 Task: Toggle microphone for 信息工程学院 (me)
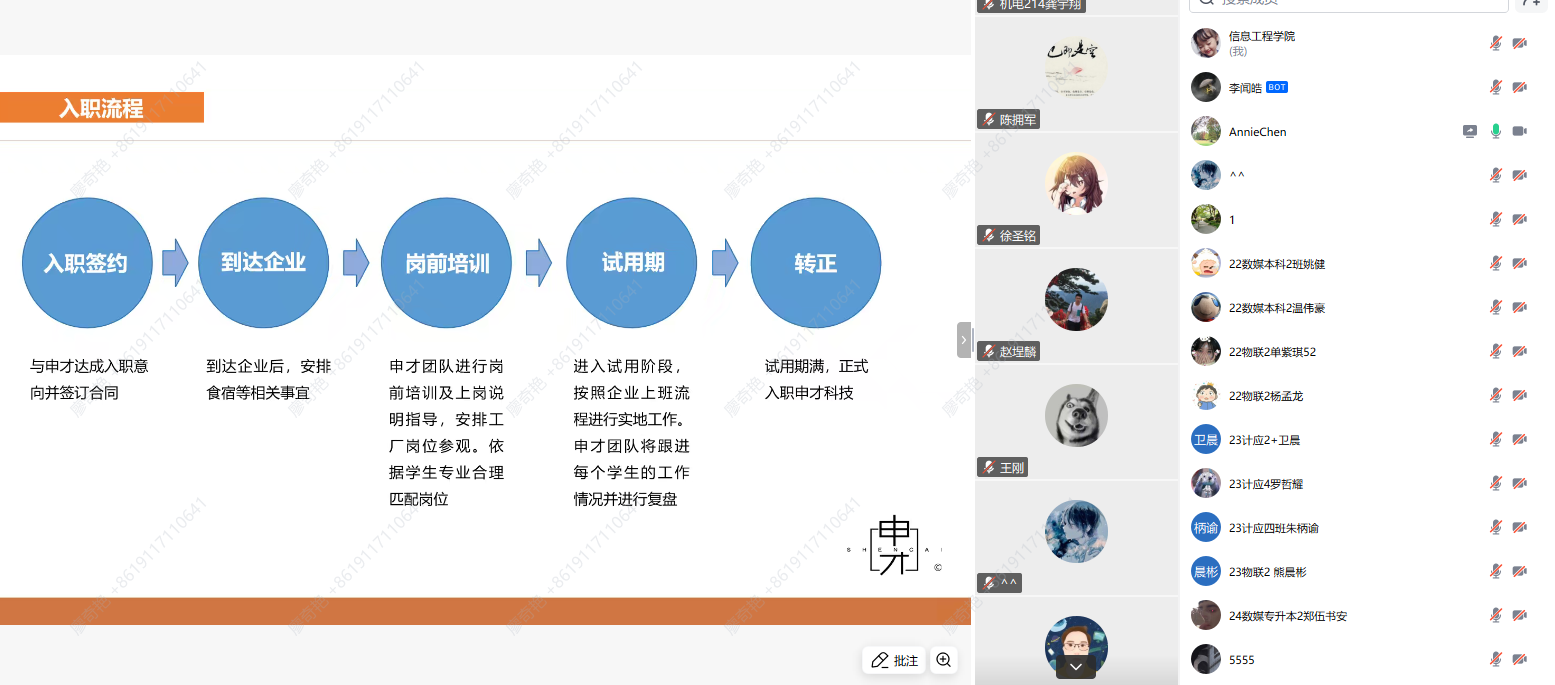click(x=1496, y=43)
